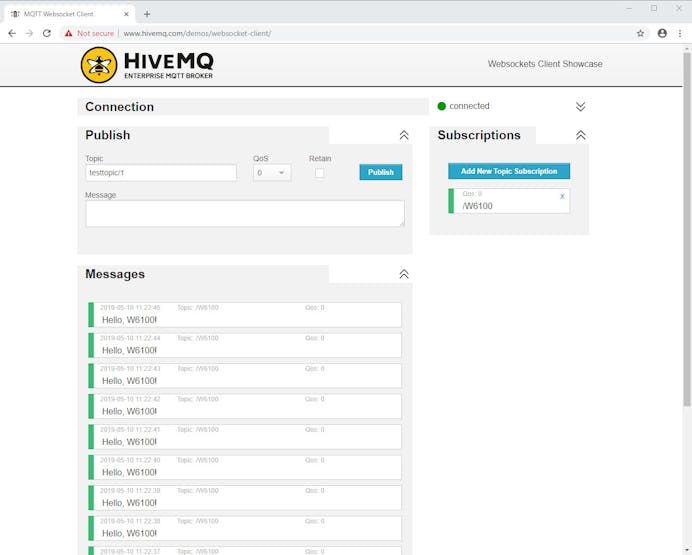Remove the /W6100 subscription with X

click(x=562, y=196)
